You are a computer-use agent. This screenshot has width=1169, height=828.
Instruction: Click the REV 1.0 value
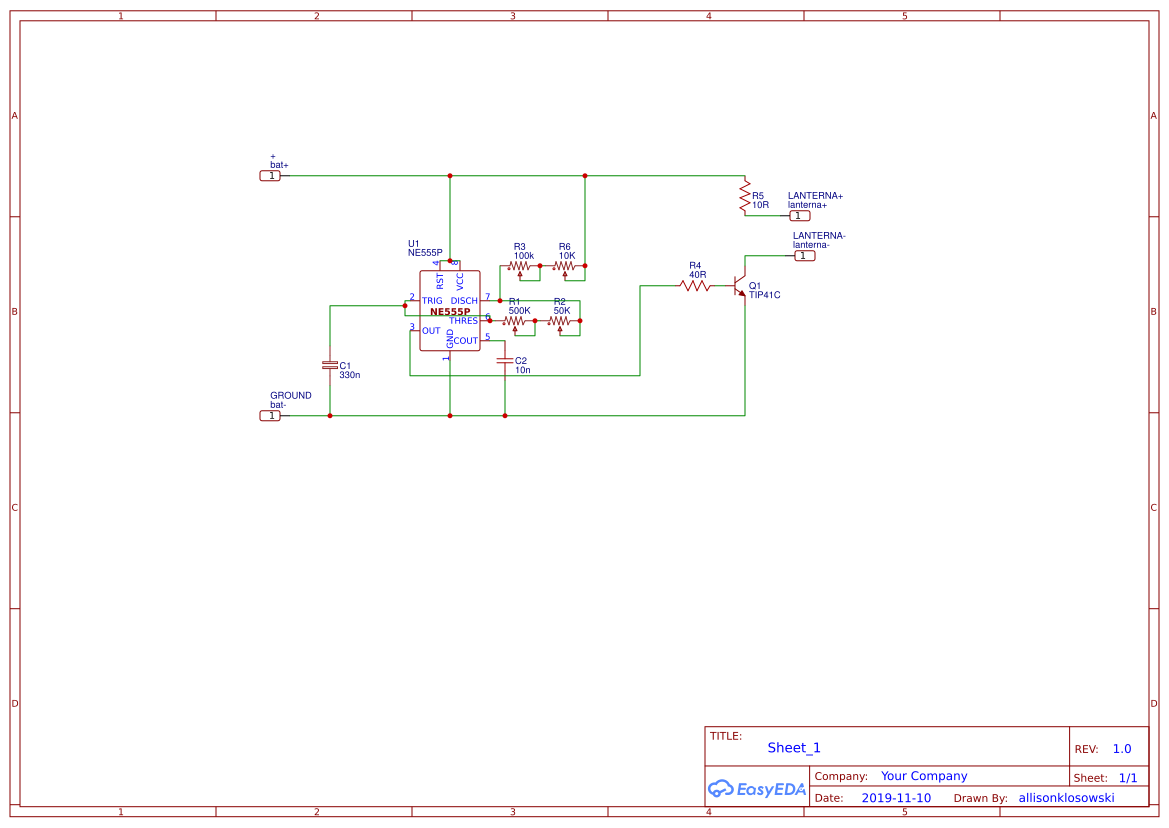click(1122, 749)
